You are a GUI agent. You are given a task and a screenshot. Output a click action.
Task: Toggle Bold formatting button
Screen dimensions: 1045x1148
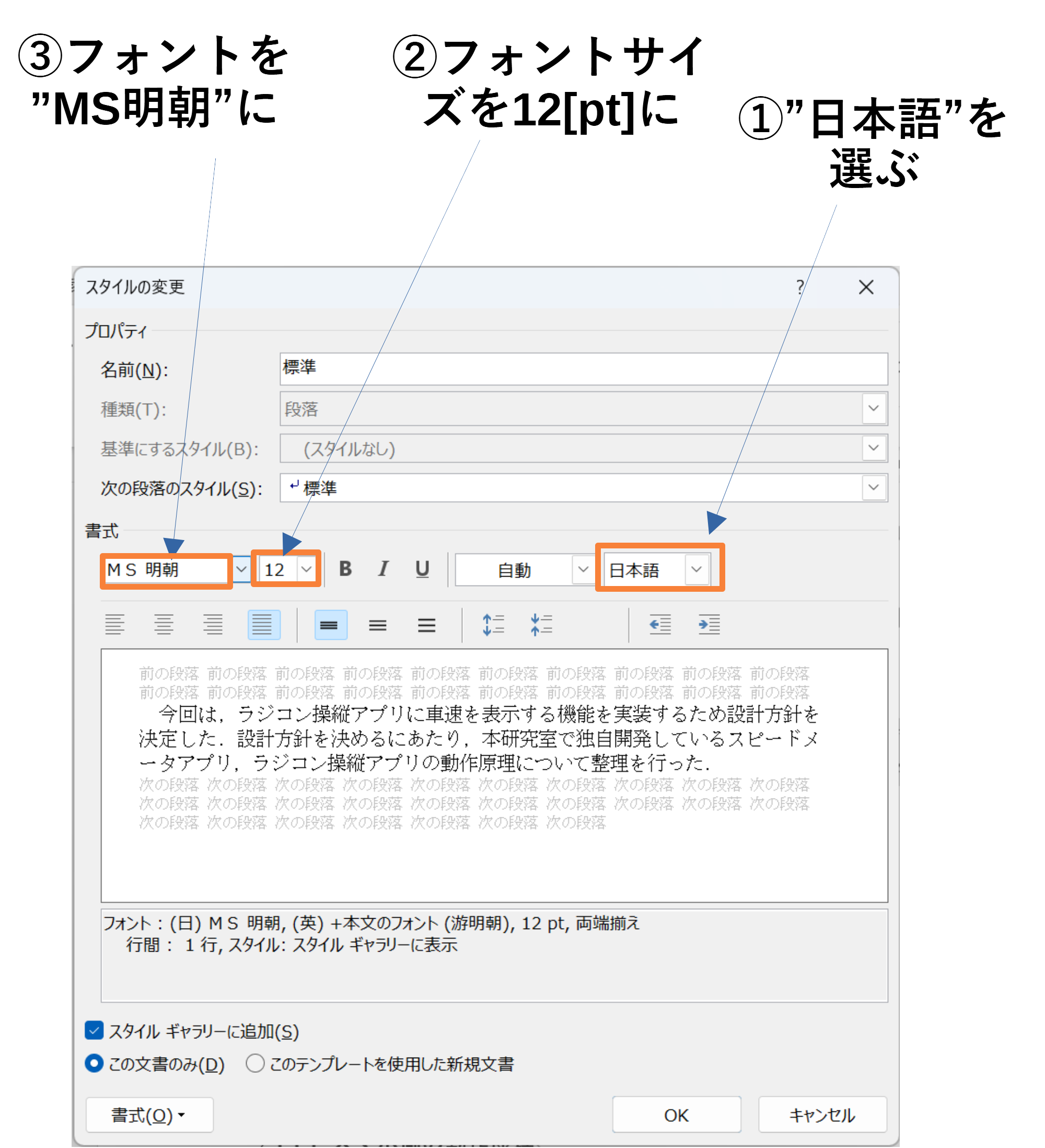point(345,569)
